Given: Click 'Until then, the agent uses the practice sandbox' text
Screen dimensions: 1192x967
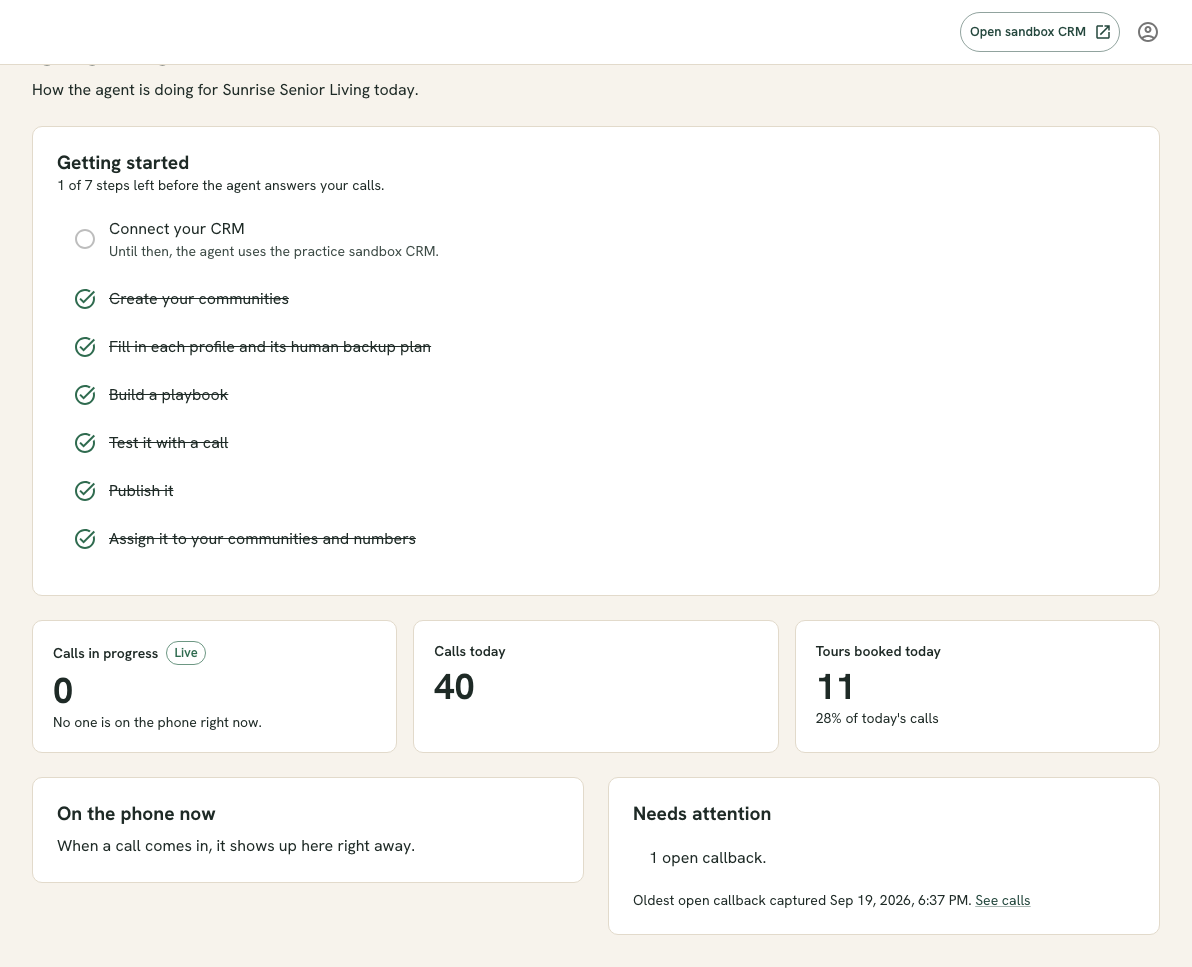Looking at the screenshot, I should point(274,251).
